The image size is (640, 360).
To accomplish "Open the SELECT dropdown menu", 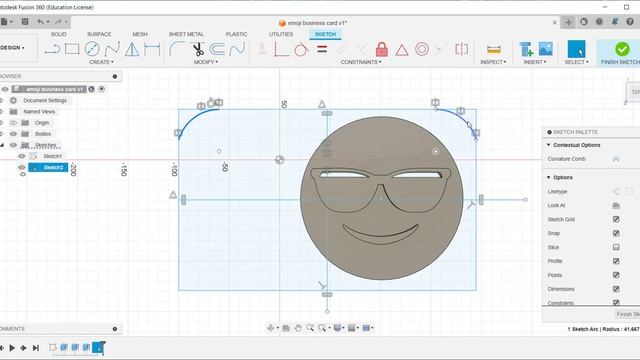I will pos(576,62).
